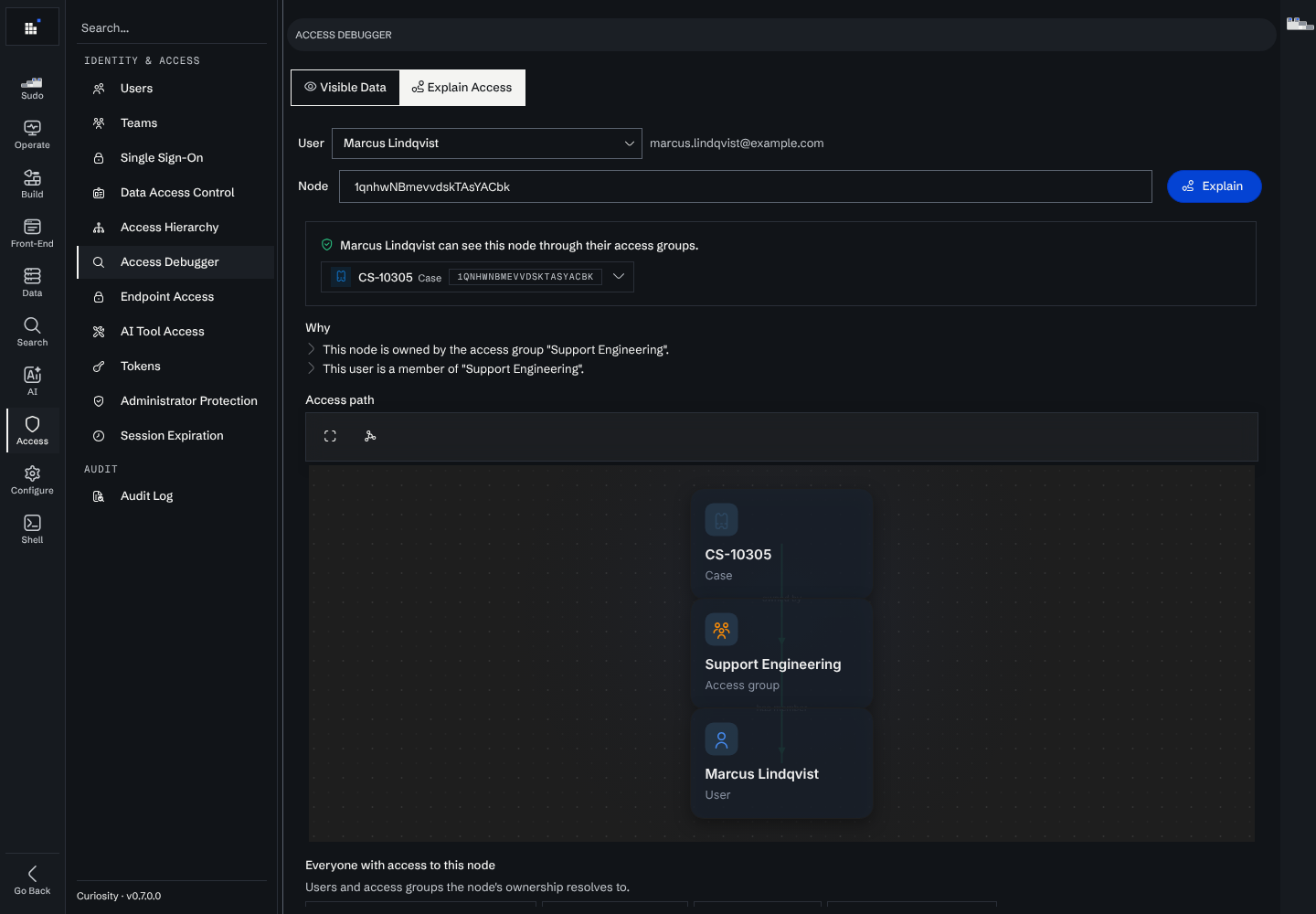Click the graph layout icon in Access path toolbar
This screenshot has width=1316, height=914.
(370, 437)
